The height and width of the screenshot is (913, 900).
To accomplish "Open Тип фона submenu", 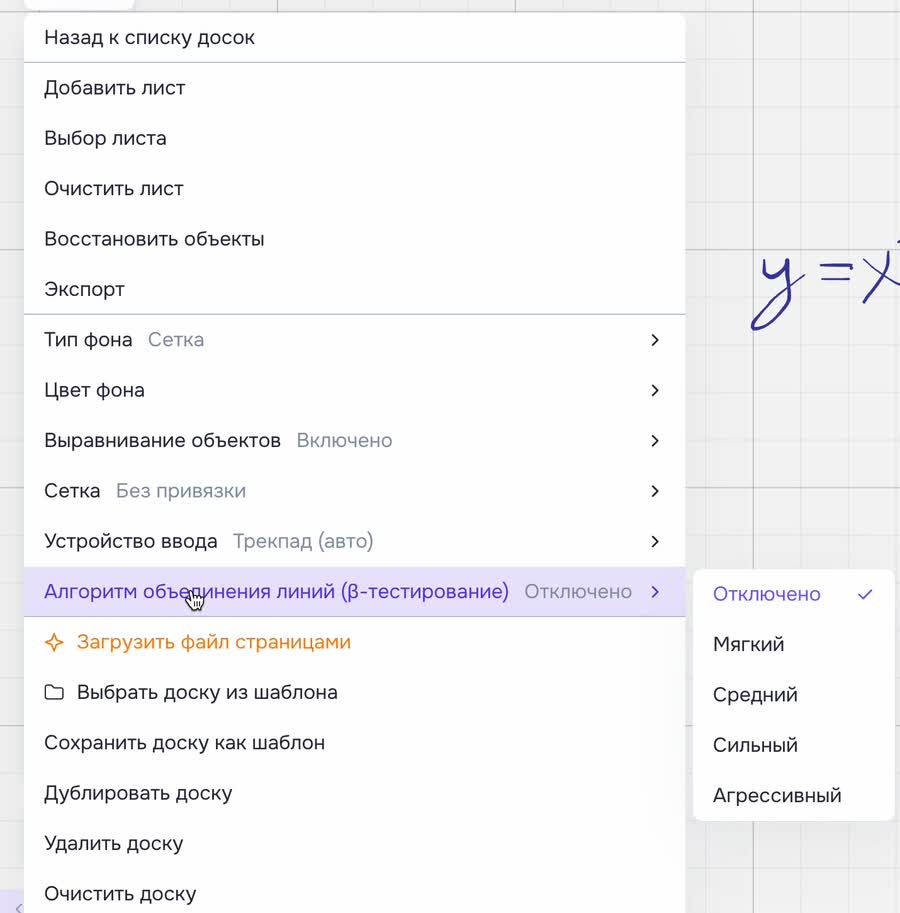I will 355,339.
